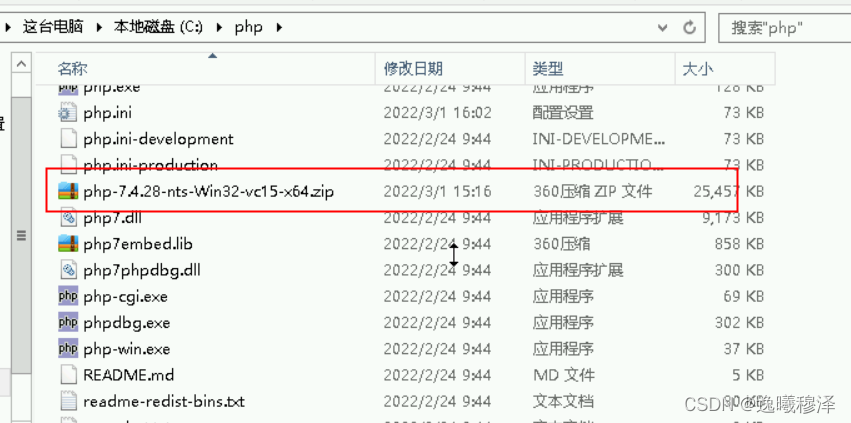Click the navigation pane scroll-up arrow
This screenshot has height=423, width=851.
pyautogui.click(x=21, y=65)
